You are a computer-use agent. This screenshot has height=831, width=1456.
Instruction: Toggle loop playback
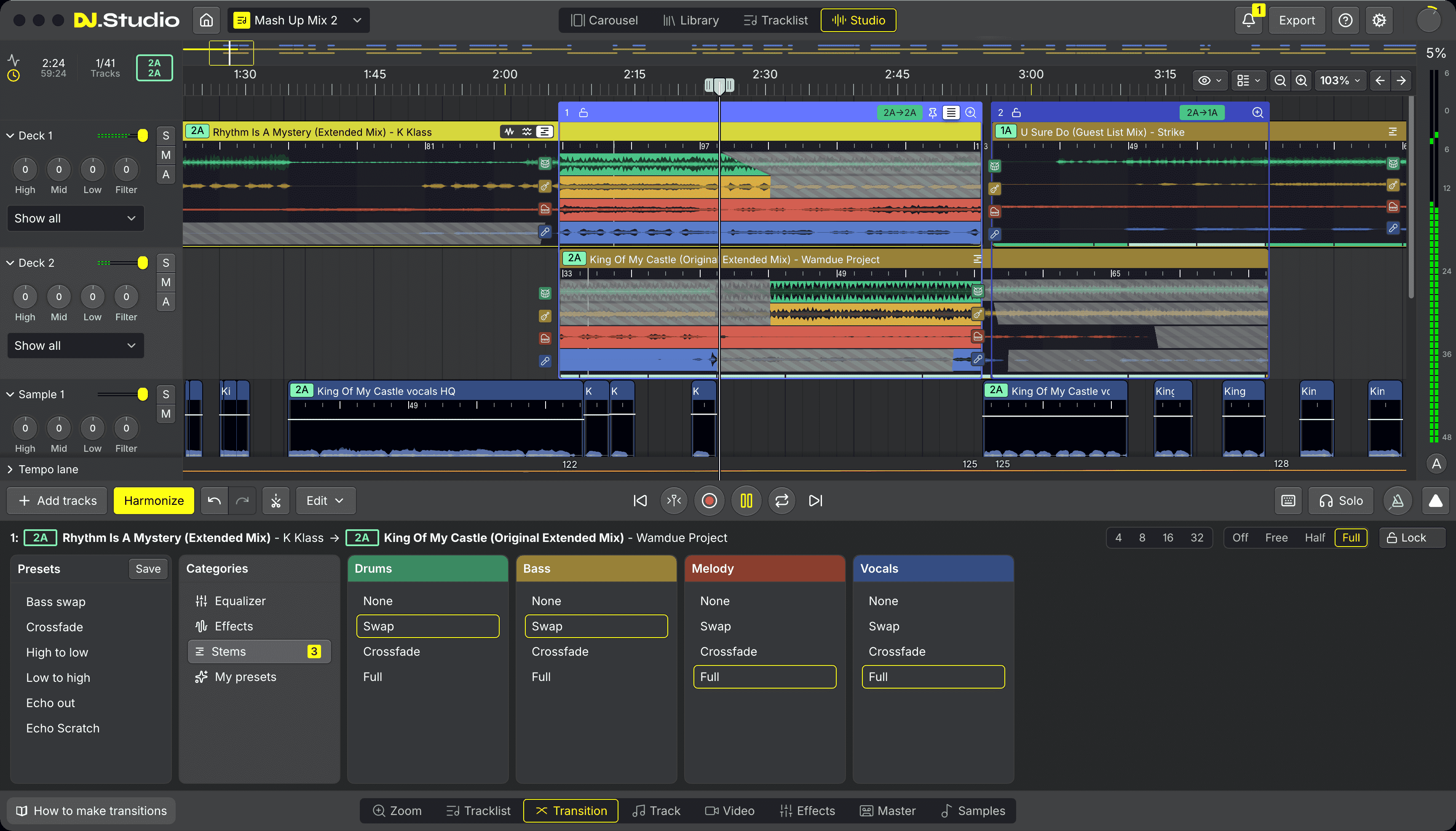[x=782, y=501]
